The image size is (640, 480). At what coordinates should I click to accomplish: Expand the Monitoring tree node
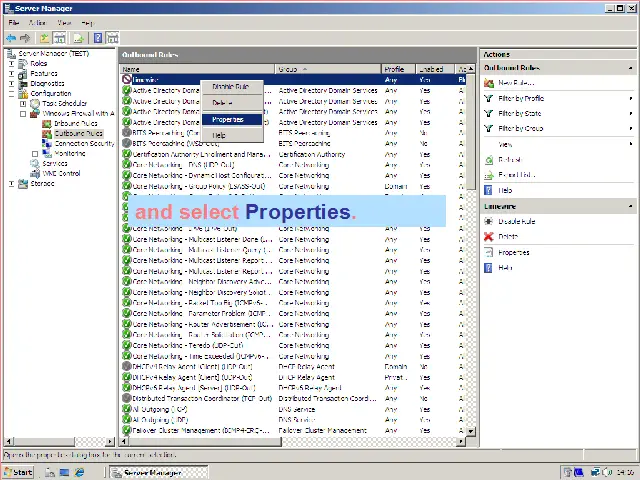(35, 154)
